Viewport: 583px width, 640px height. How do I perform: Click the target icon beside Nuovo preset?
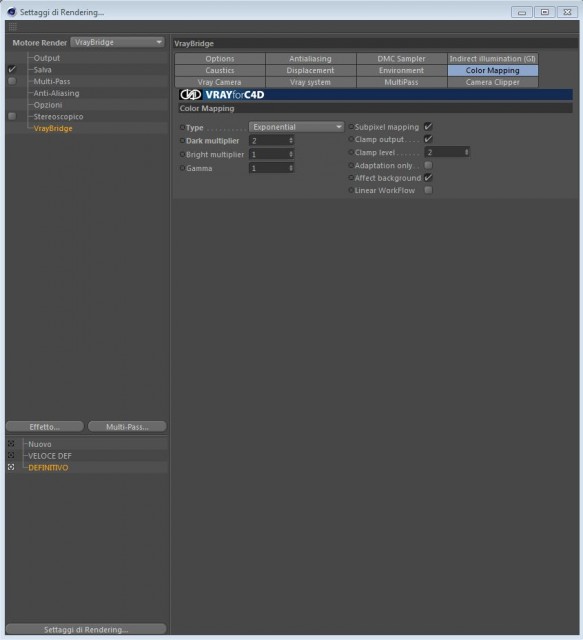click(x=11, y=443)
